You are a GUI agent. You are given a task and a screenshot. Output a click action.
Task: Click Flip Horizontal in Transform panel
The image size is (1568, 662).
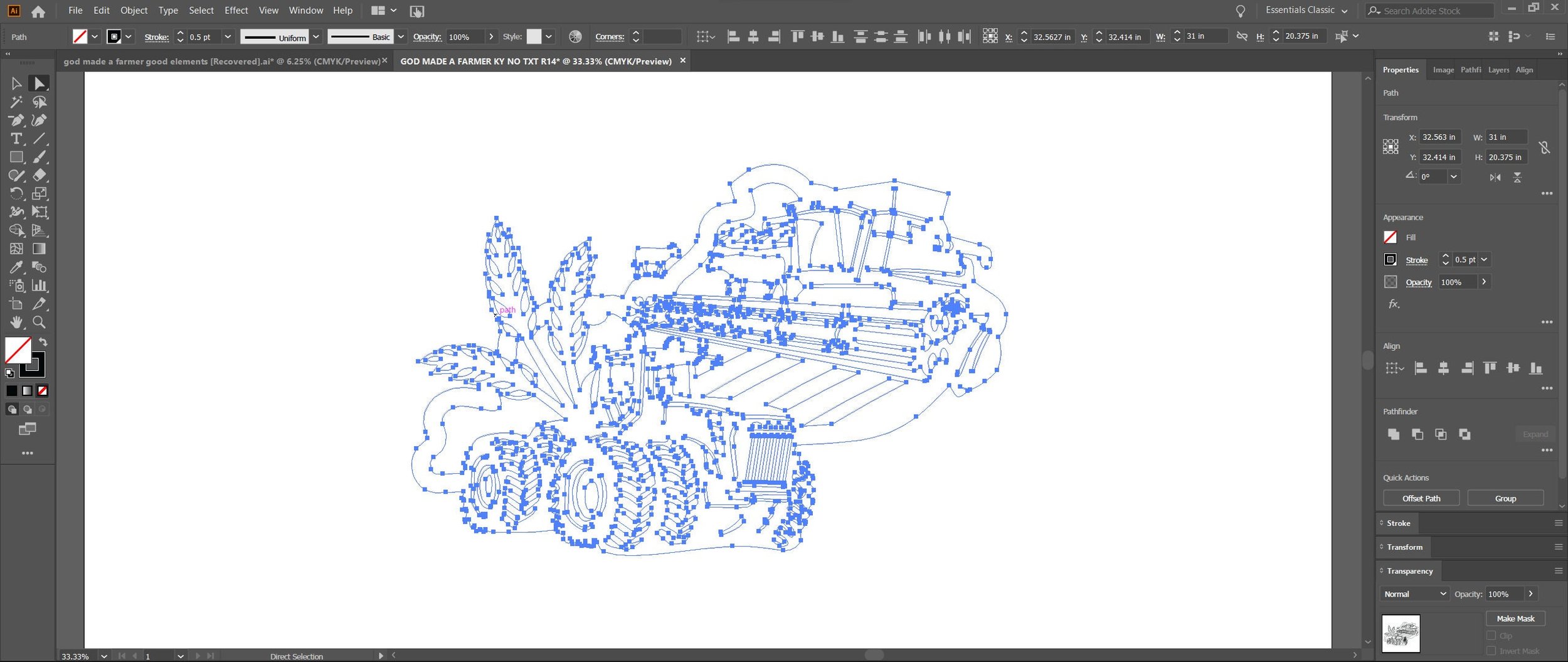tap(1495, 178)
